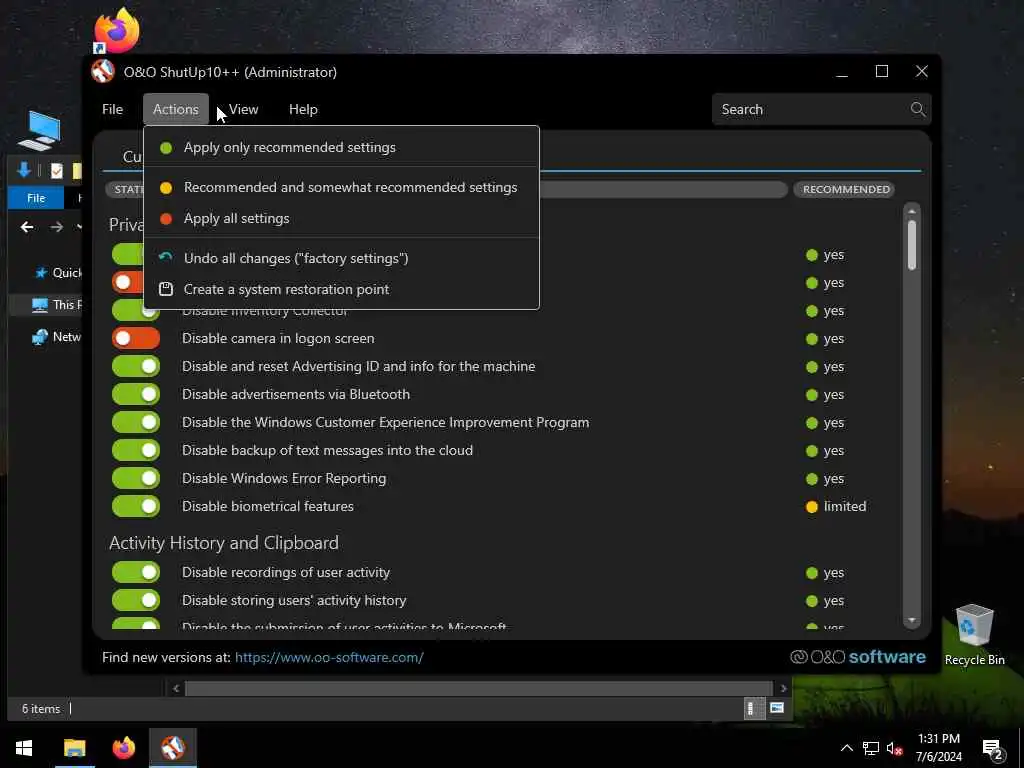Click yellow limited indicator for biometrical features
The width and height of the screenshot is (1024, 768).
[812, 507]
